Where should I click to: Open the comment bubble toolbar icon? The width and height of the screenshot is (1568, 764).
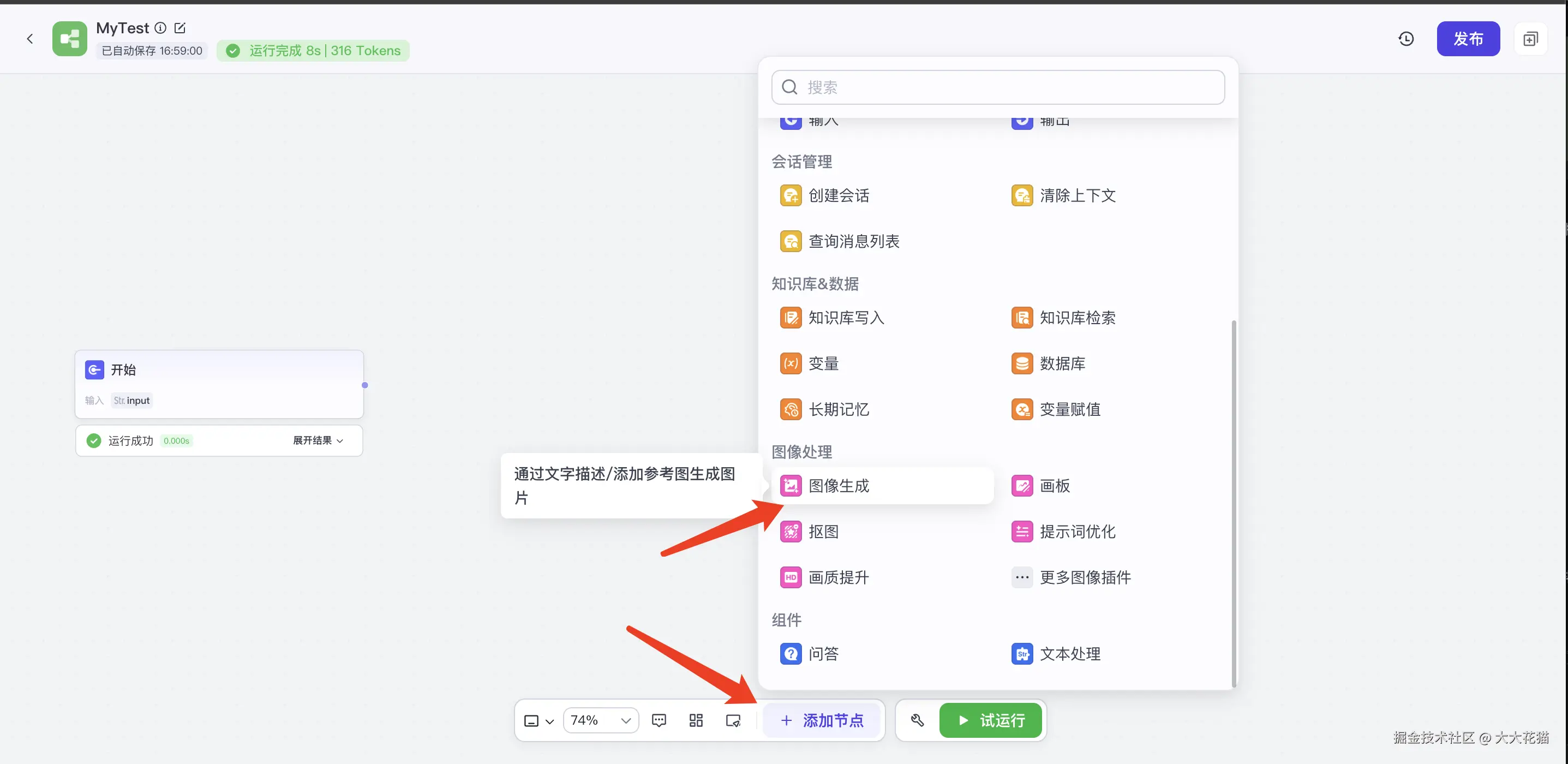[659, 720]
